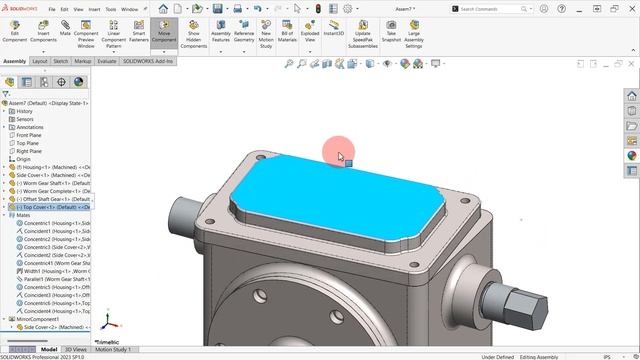Click Linear Component Pattern tool
The height and width of the screenshot is (360, 640).
point(113,34)
